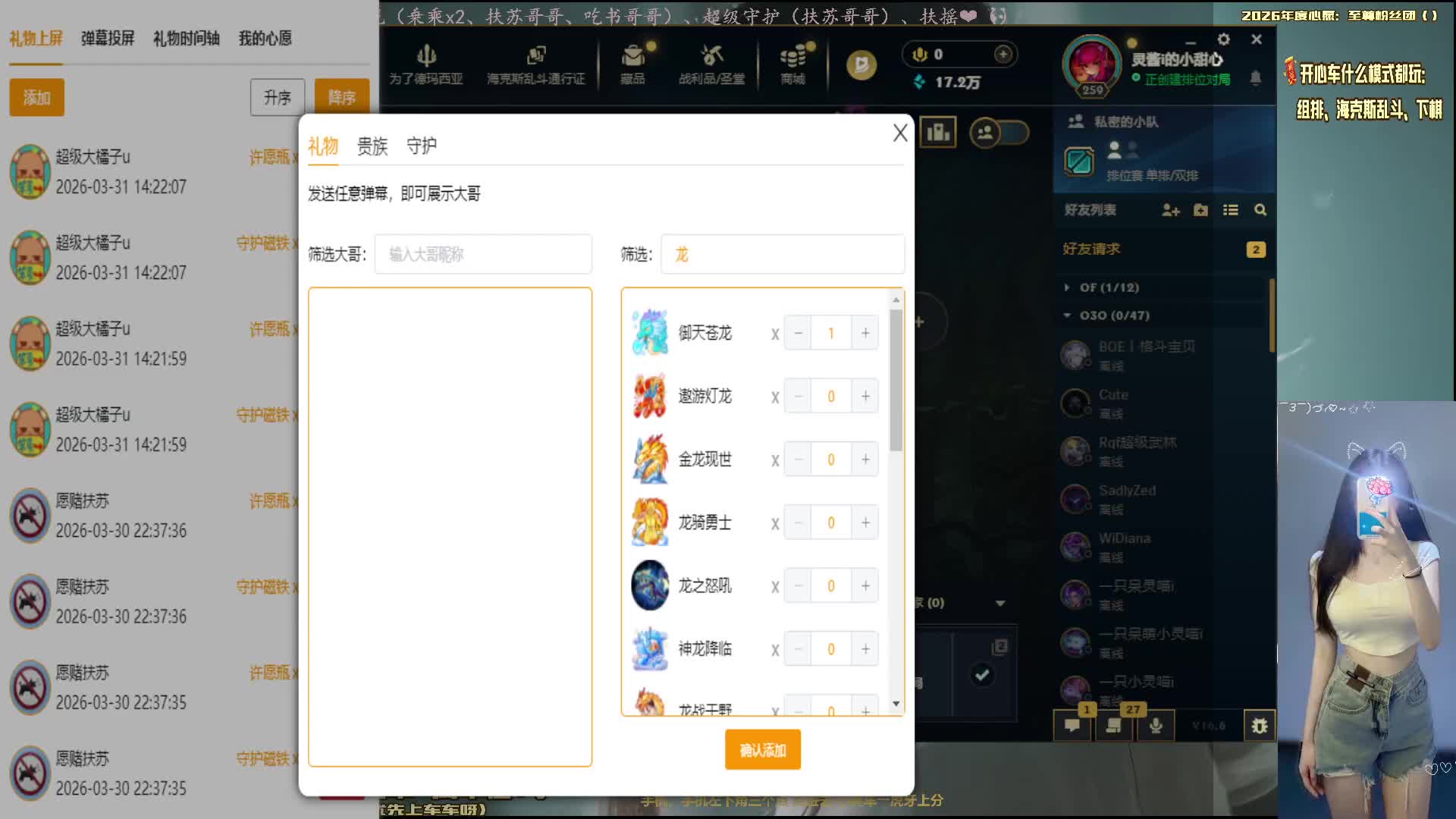Open the bug report icon
Screen dimensions: 1456x819
tap(1260, 726)
